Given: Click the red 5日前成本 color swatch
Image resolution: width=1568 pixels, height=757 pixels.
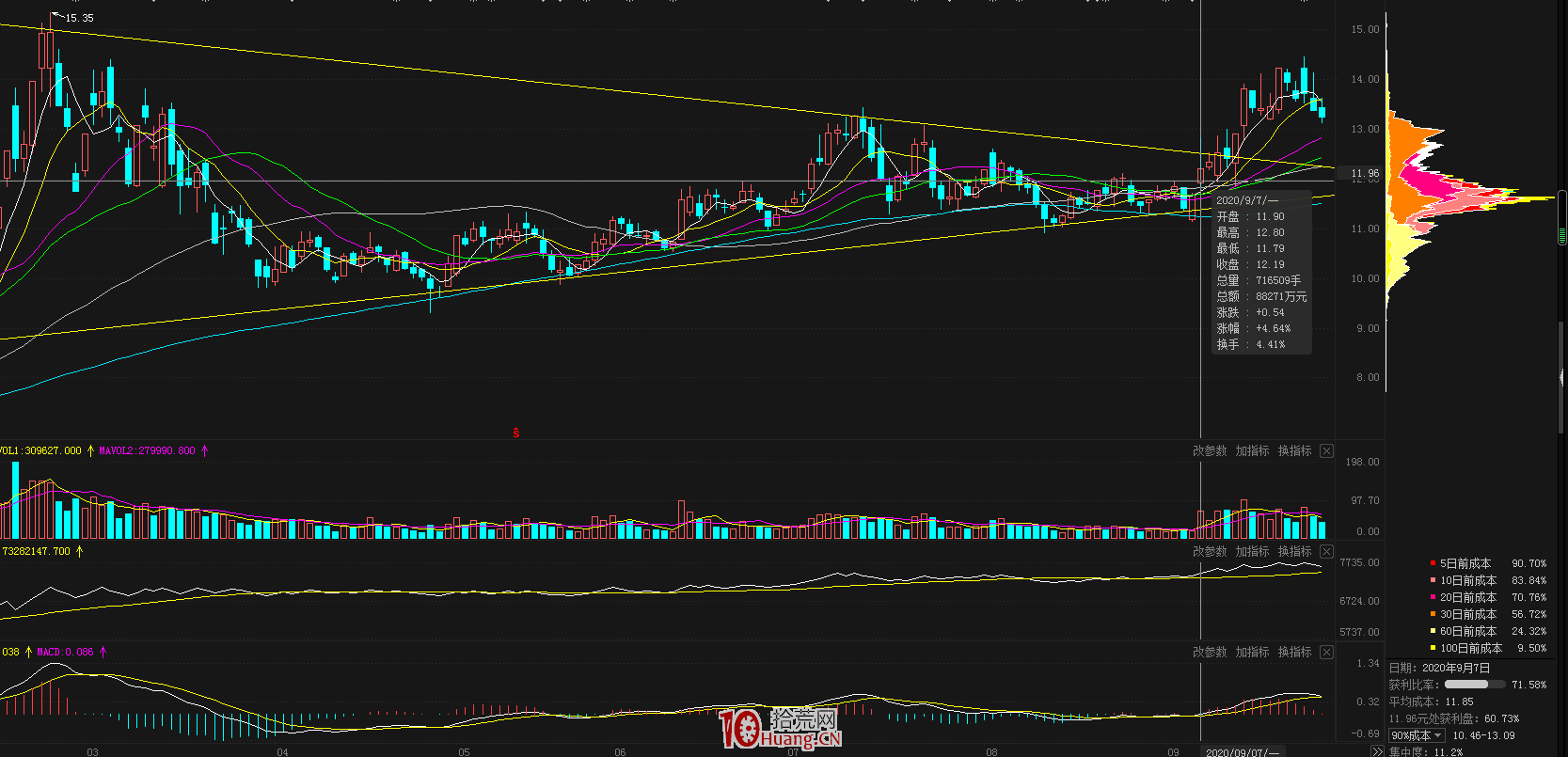Looking at the screenshot, I should point(1433,563).
